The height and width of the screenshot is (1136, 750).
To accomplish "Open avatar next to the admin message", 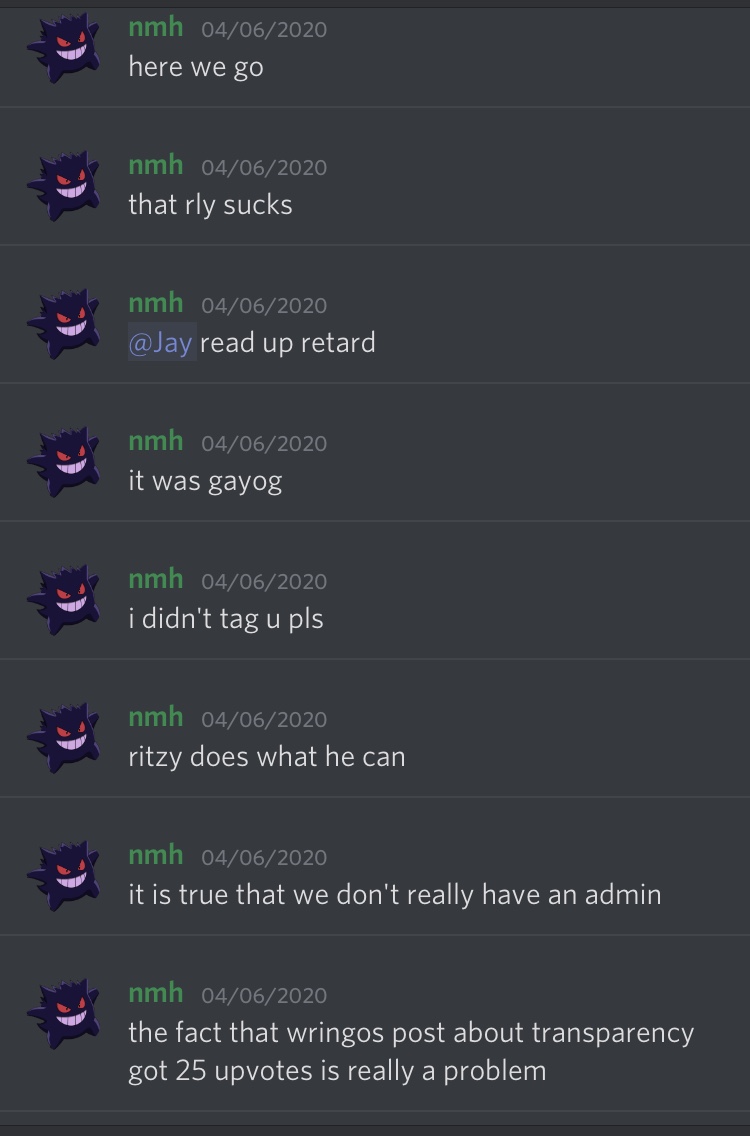I will coord(64,876).
